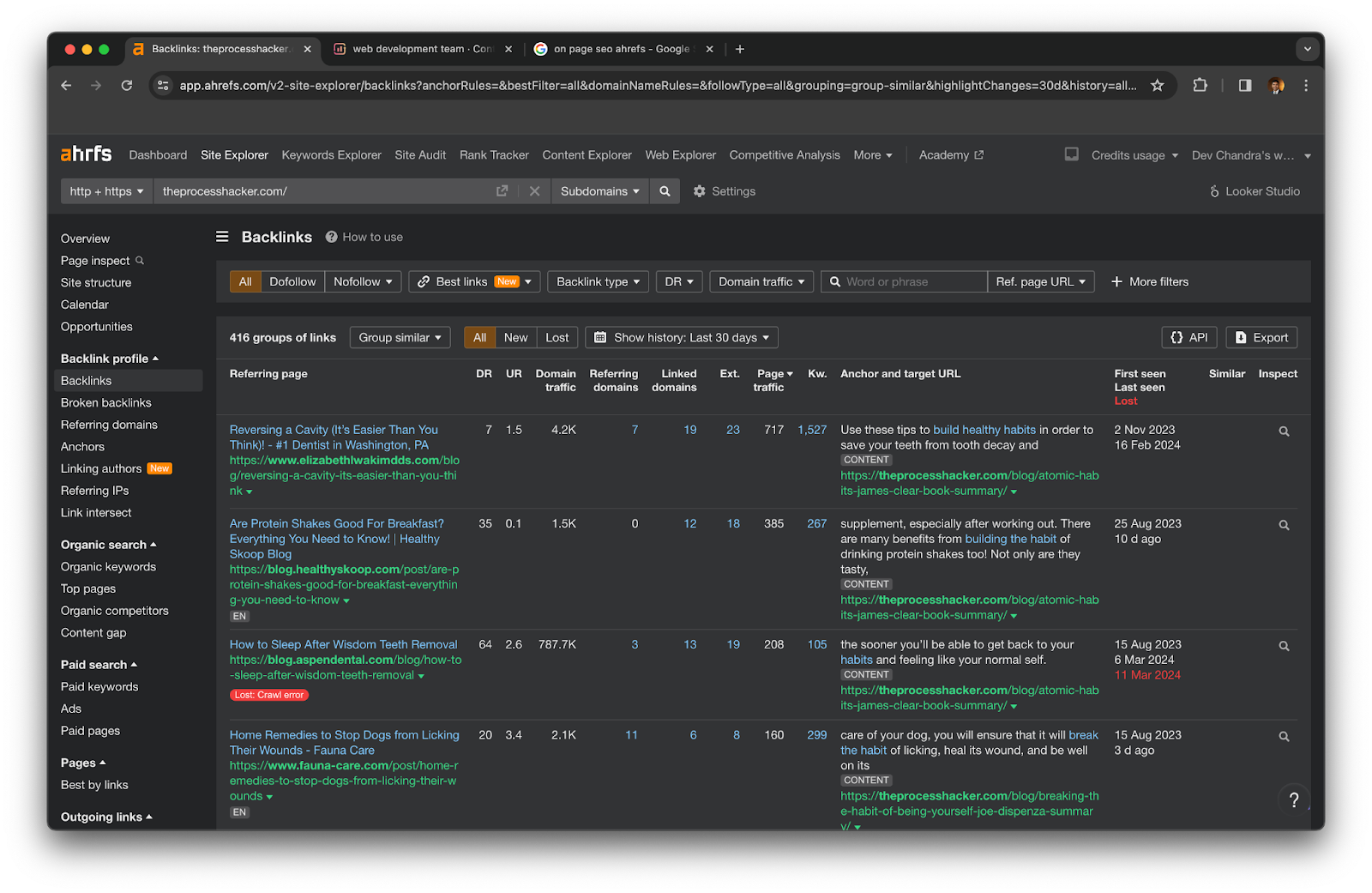Sort by Page traffic column header
The height and width of the screenshot is (893, 1372).
click(x=773, y=380)
